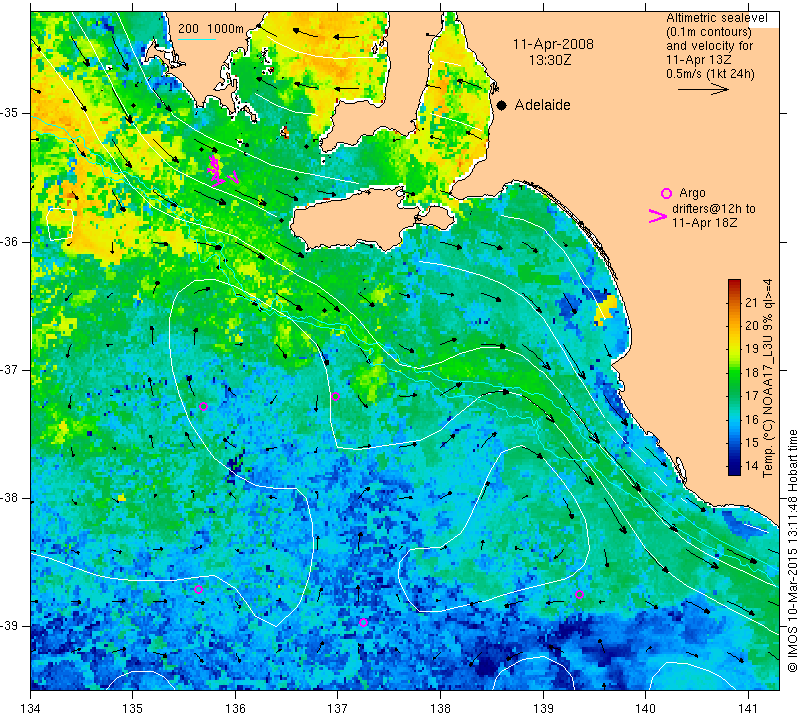Select the cyan isobath legend line sample
This screenshot has height=720, width=800.
click(197, 39)
